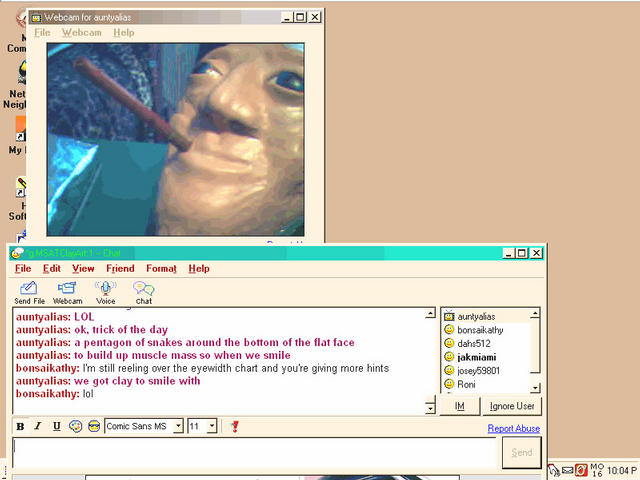Click the red exclamation icon in format bar
The image size is (640, 480).
(x=235, y=427)
